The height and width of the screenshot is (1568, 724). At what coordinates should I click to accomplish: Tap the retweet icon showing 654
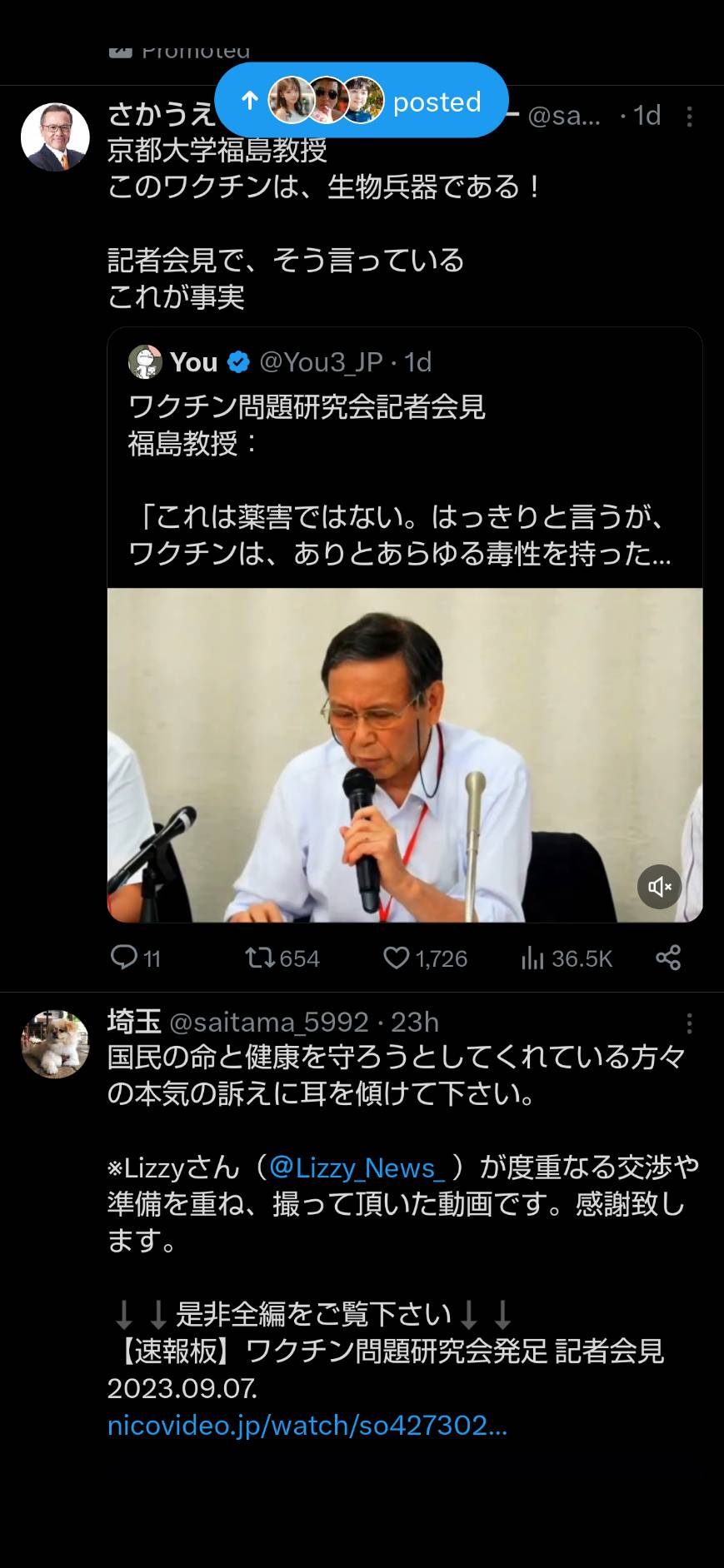click(x=260, y=958)
